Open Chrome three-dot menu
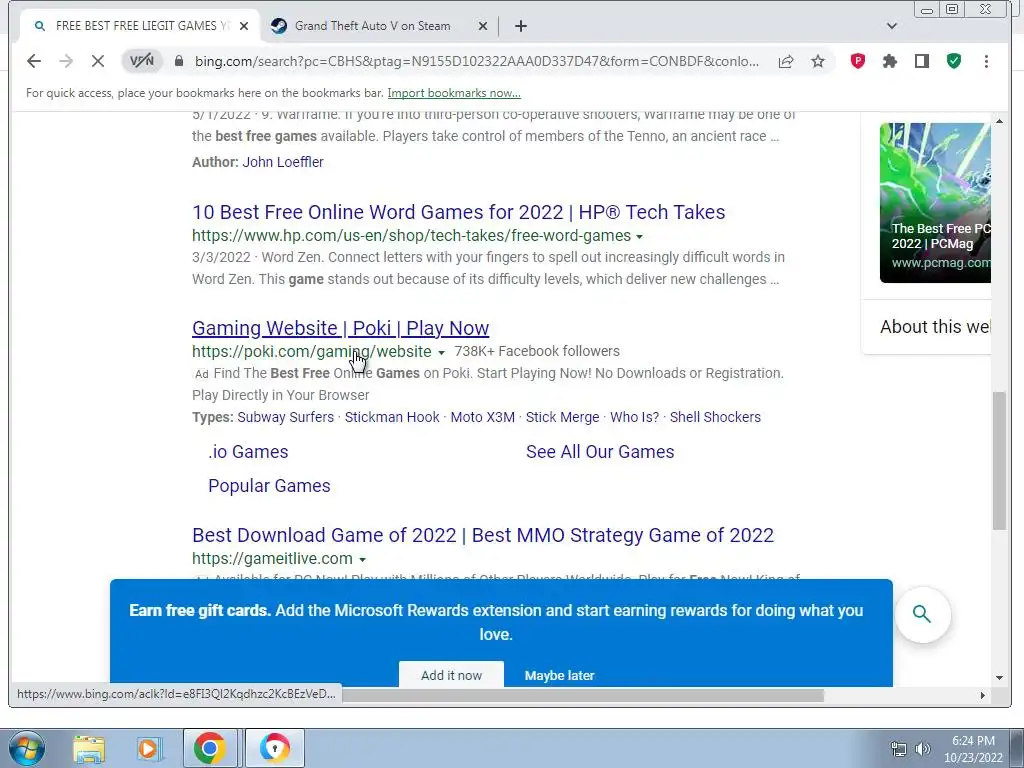 [x=986, y=61]
